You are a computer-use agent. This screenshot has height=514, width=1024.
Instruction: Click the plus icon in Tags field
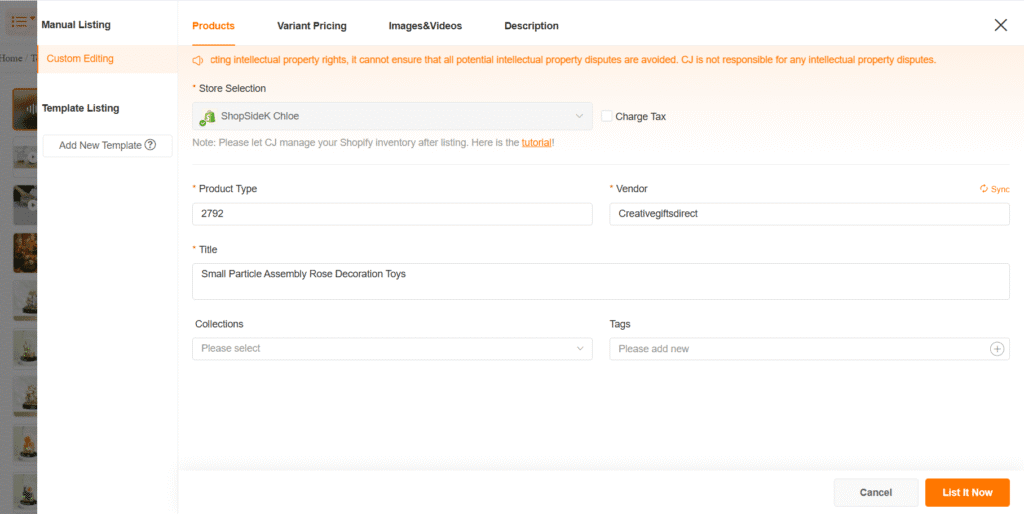coord(996,349)
